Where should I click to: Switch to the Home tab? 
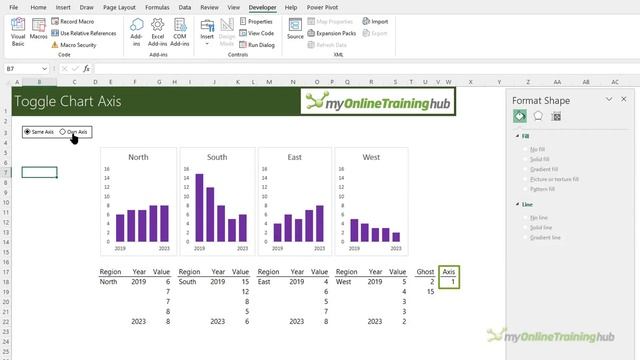tap(38, 7)
